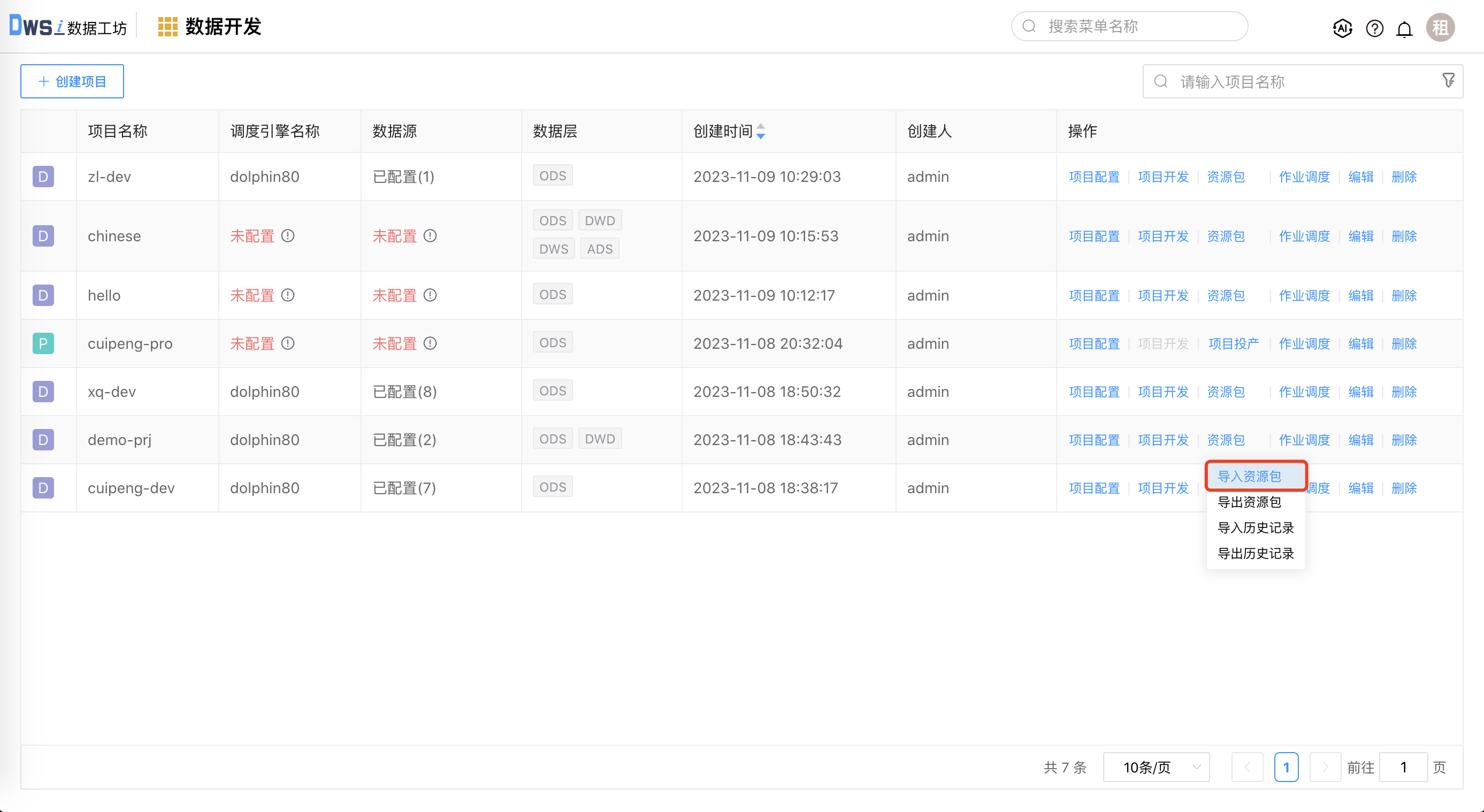The image size is (1484, 812).
Task: Open the AI assistant icon in header
Action: click(x=1342, y=28)
